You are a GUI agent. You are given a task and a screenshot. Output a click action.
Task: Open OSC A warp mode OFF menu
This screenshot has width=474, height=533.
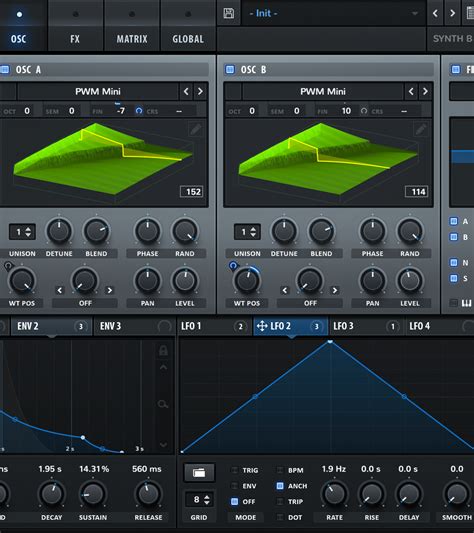(x=85, y=303)
